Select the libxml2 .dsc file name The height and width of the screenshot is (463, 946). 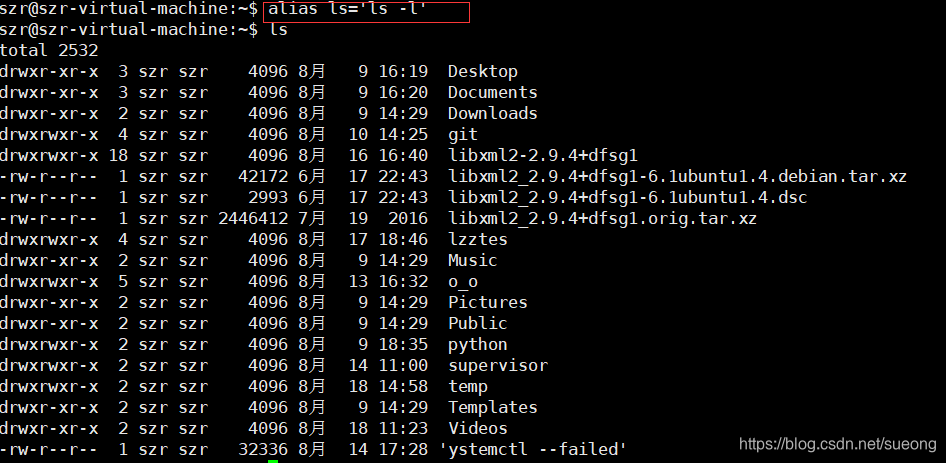point(627,198)
